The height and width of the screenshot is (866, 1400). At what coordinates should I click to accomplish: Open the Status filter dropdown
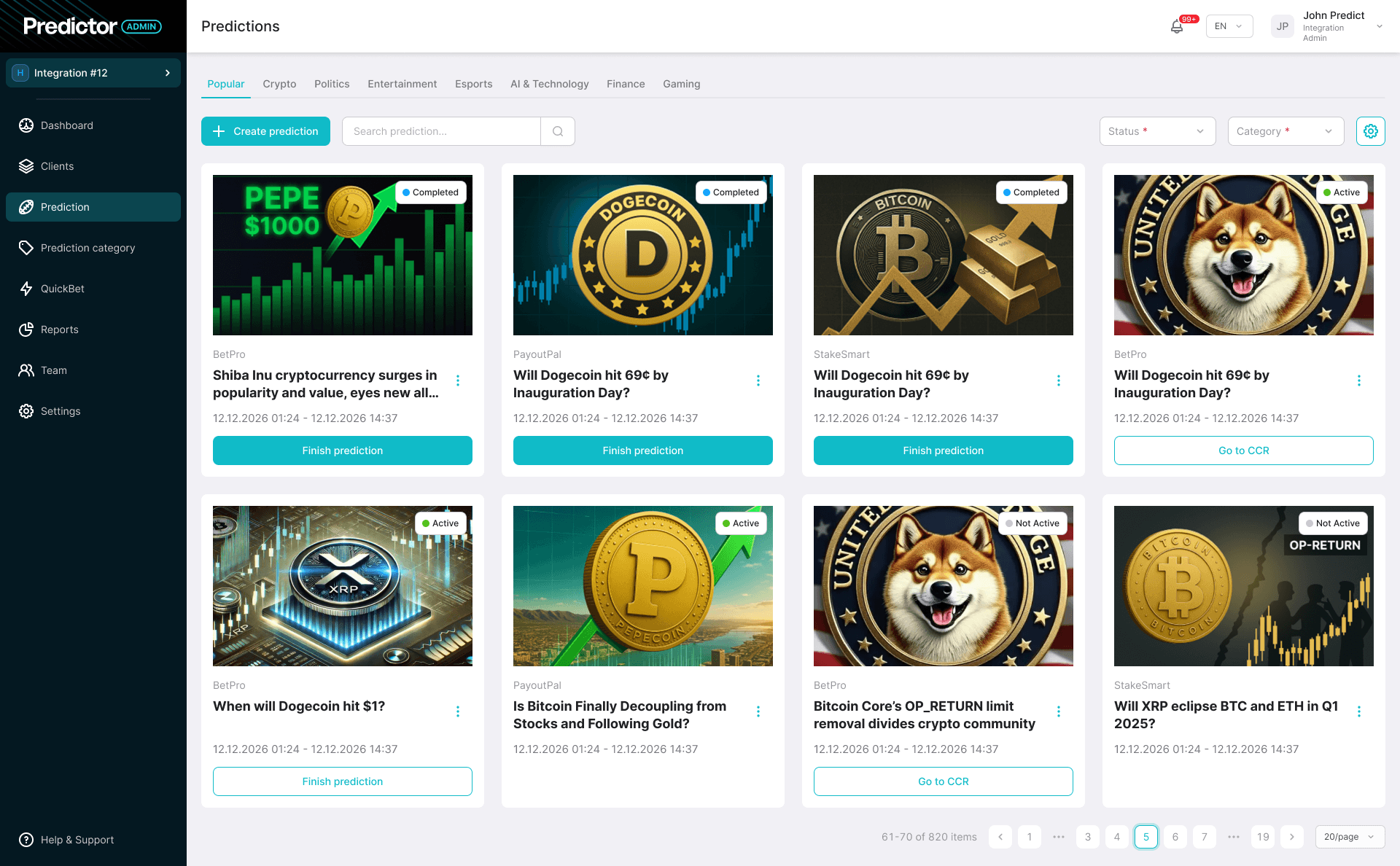(x=1158, y=131)
